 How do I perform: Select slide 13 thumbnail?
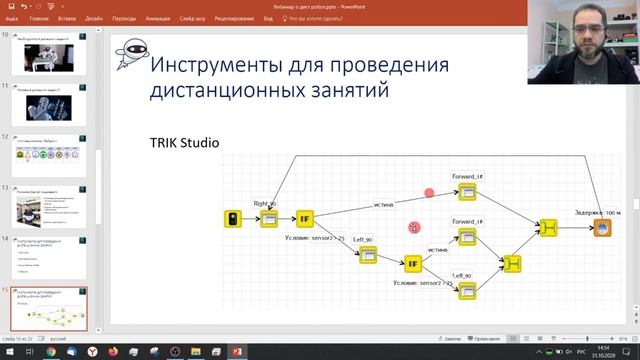click(x=49, y=207)
